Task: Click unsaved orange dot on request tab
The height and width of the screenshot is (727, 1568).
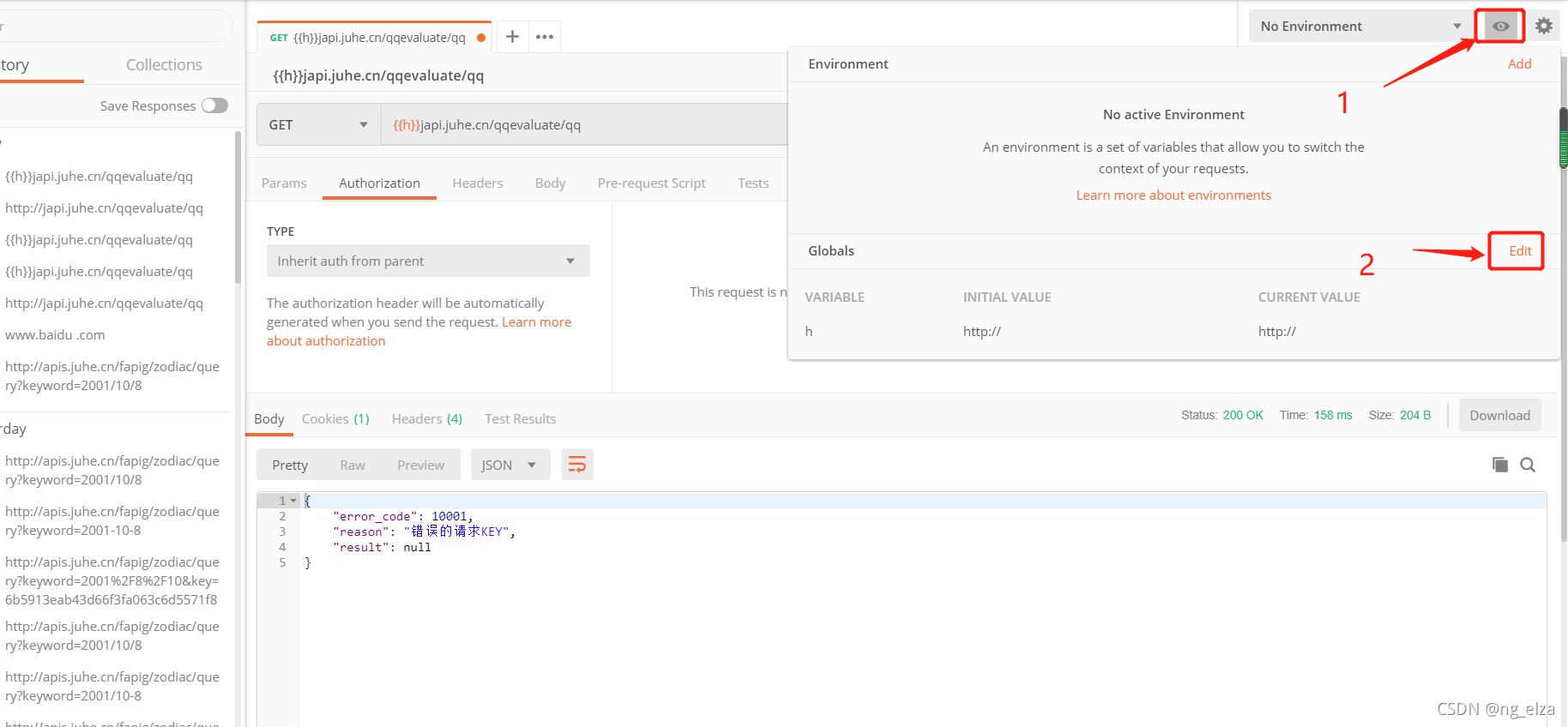Action: [x=481, y=38]
